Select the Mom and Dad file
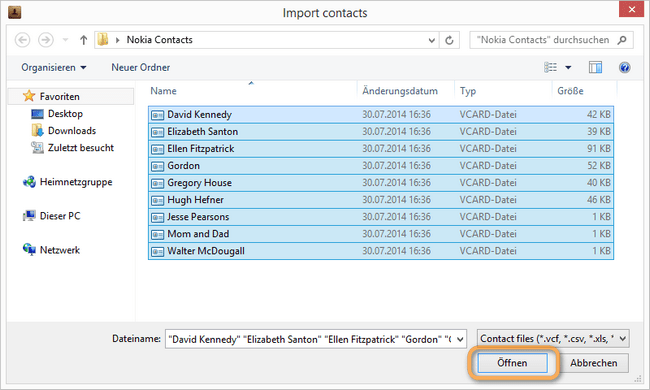Image resolution: width=650 pixels, height=390 pixels. point(381,234)
